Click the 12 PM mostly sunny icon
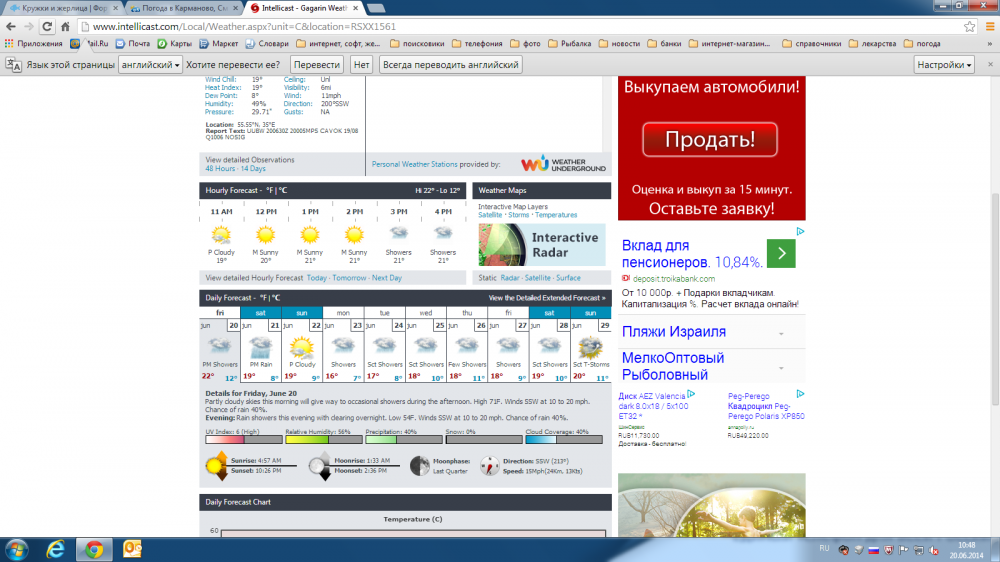The width and height of the screenshot is (1000, 562). click(x=265, y=235)
